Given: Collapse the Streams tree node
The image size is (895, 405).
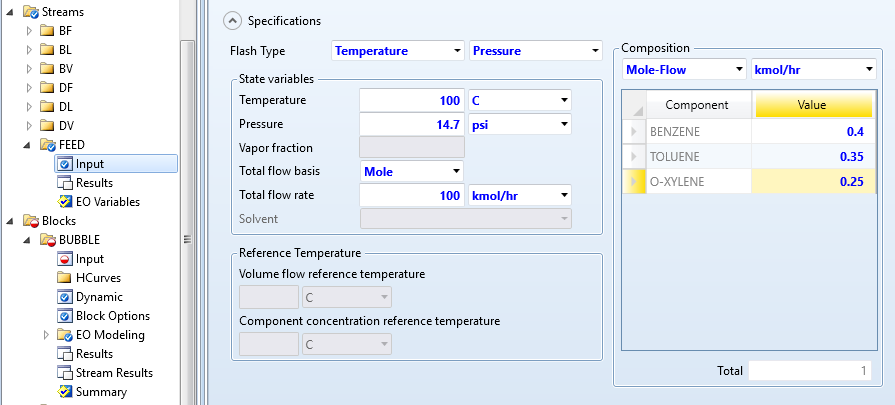Looking at the screenshot, I should point(11,13).
